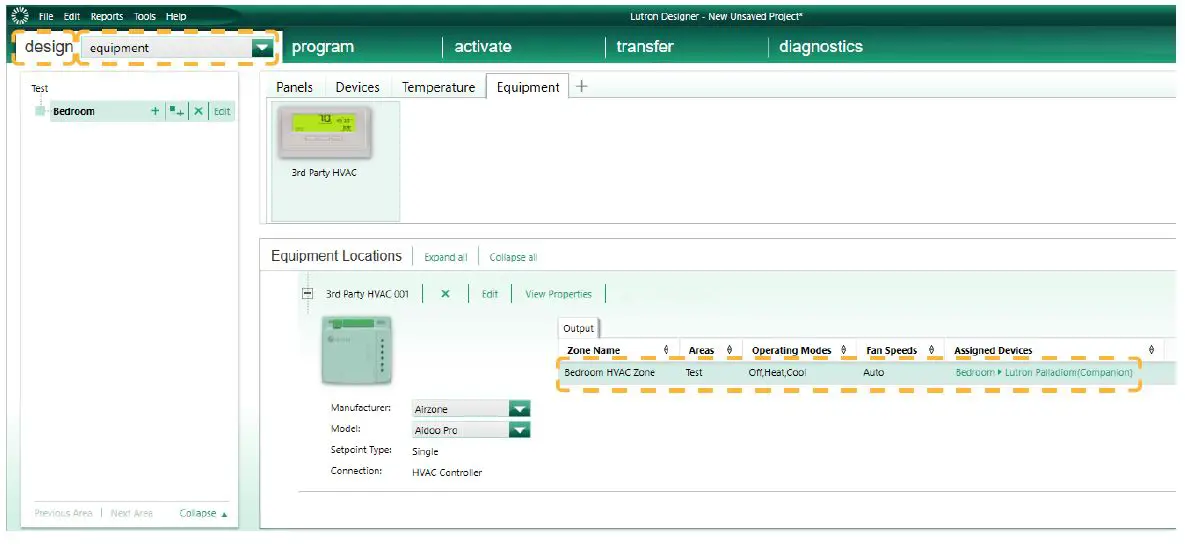
Task: Open the Temperature toolbox tab
Action: [438, 87]
